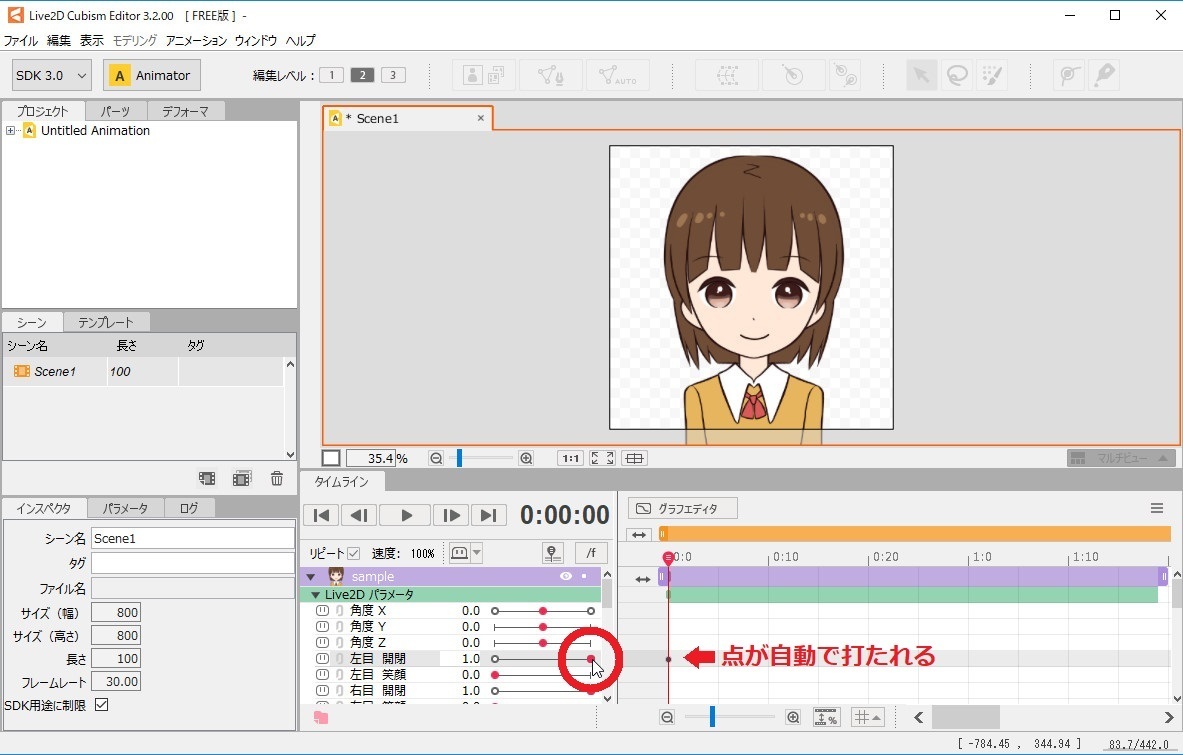Select the arrow selection tool
Viewport: 1183px width, 755px height.
921,75
